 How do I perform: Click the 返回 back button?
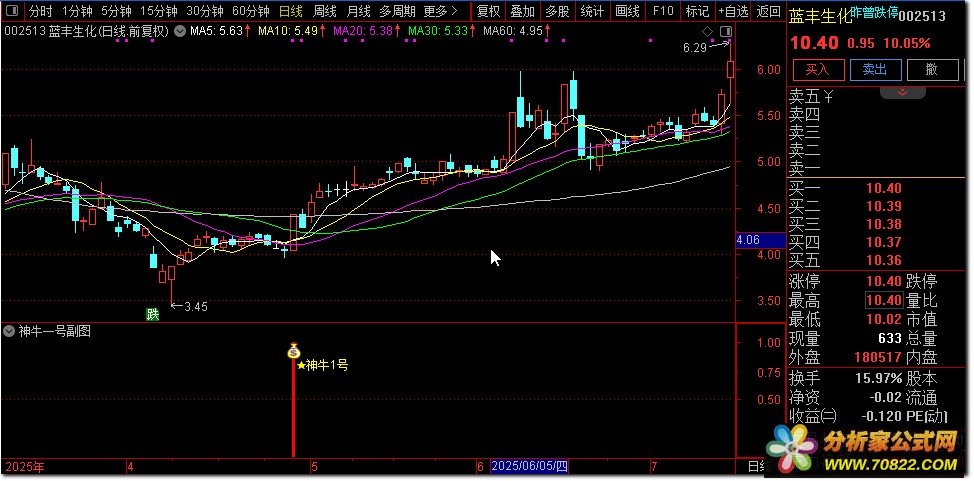[769, 11]
